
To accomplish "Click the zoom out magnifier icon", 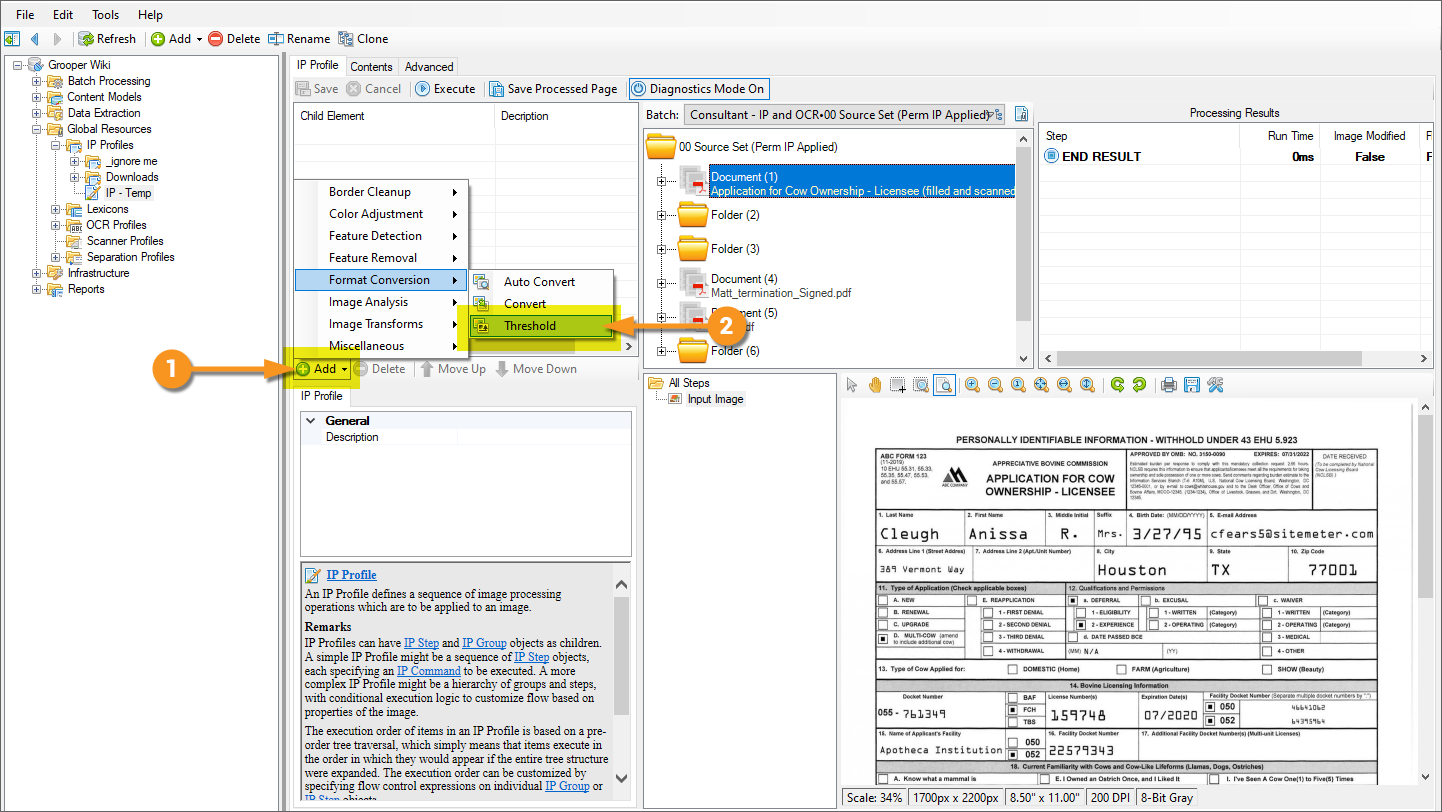I will tap(995, 385).
